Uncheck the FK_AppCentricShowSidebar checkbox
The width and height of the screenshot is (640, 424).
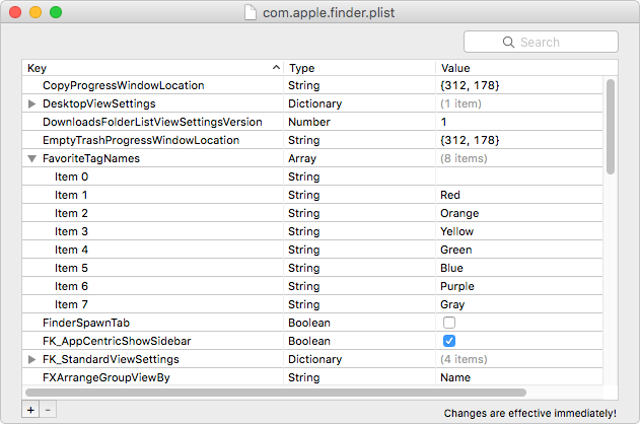point(449,341)
